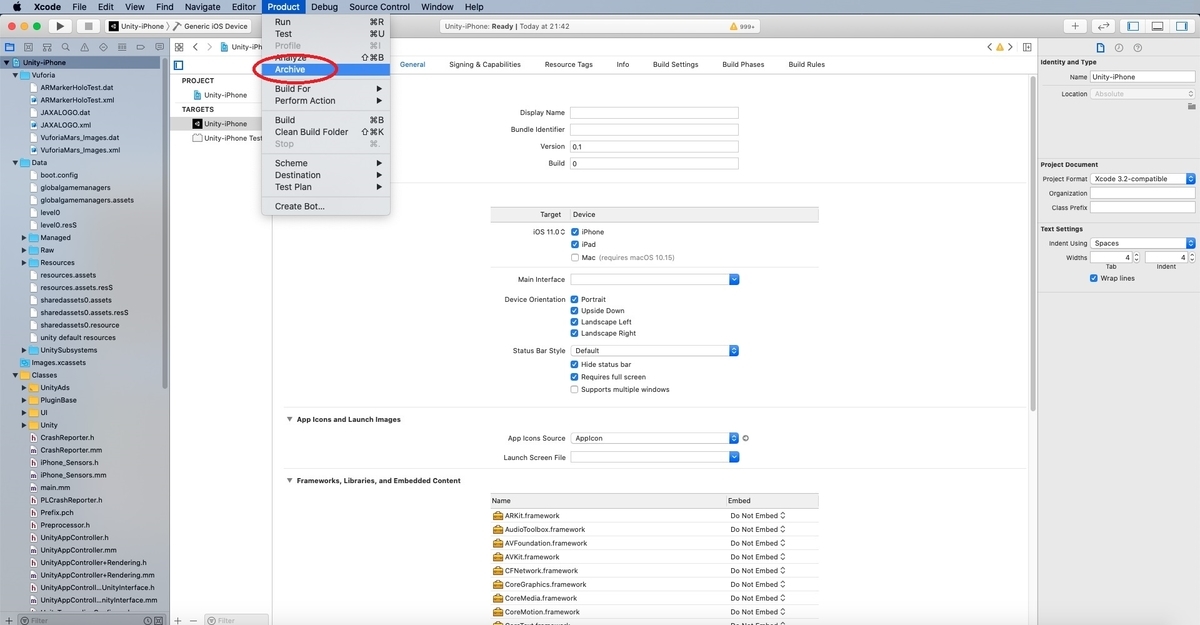Open the Issue navigator warning icon
The height and width of the screenshot is (625, 1200).
[83, 47]
